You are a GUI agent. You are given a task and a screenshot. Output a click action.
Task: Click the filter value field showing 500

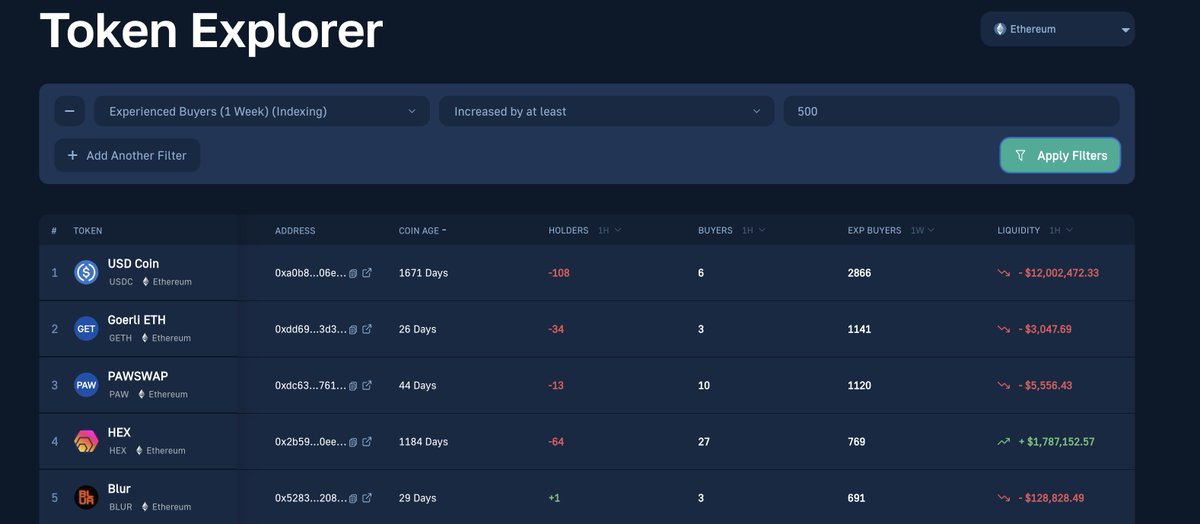951,111
